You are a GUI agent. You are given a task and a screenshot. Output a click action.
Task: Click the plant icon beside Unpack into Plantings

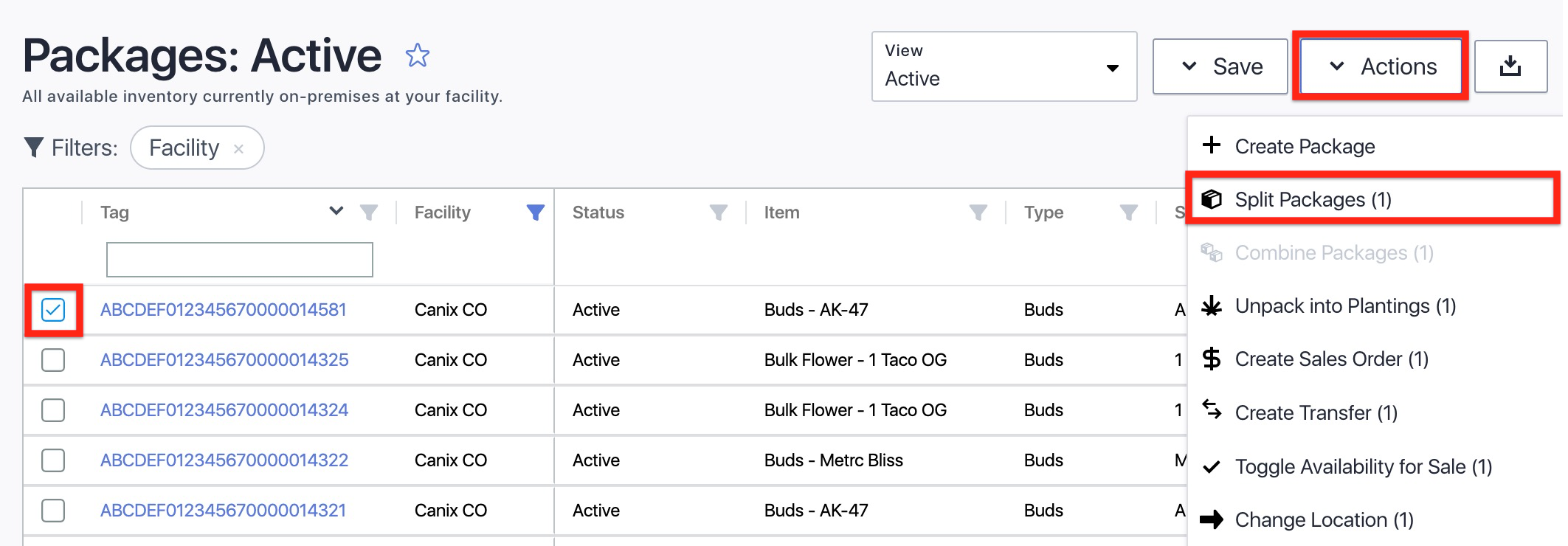pyautogui.click(x=1212, y=305)
